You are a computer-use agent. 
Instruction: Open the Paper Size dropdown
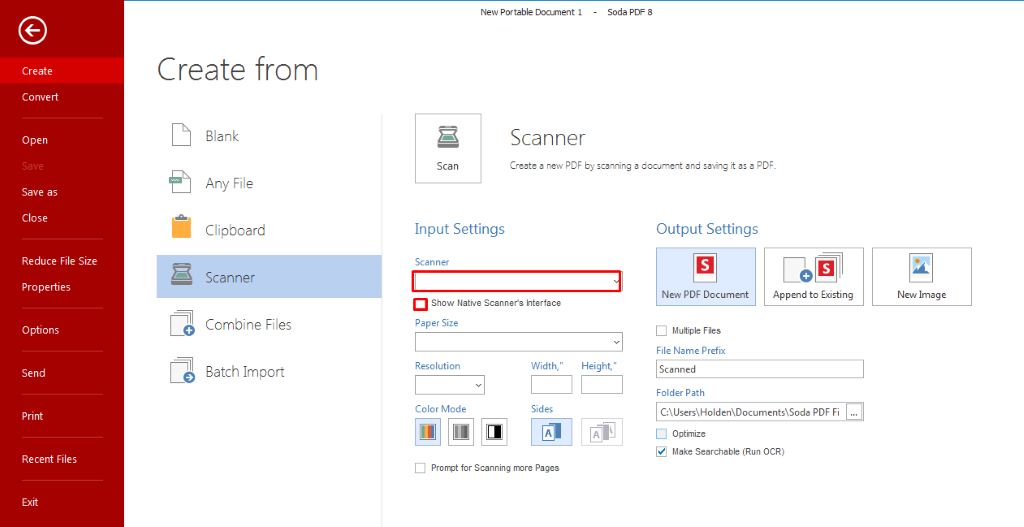pos(519,342)
